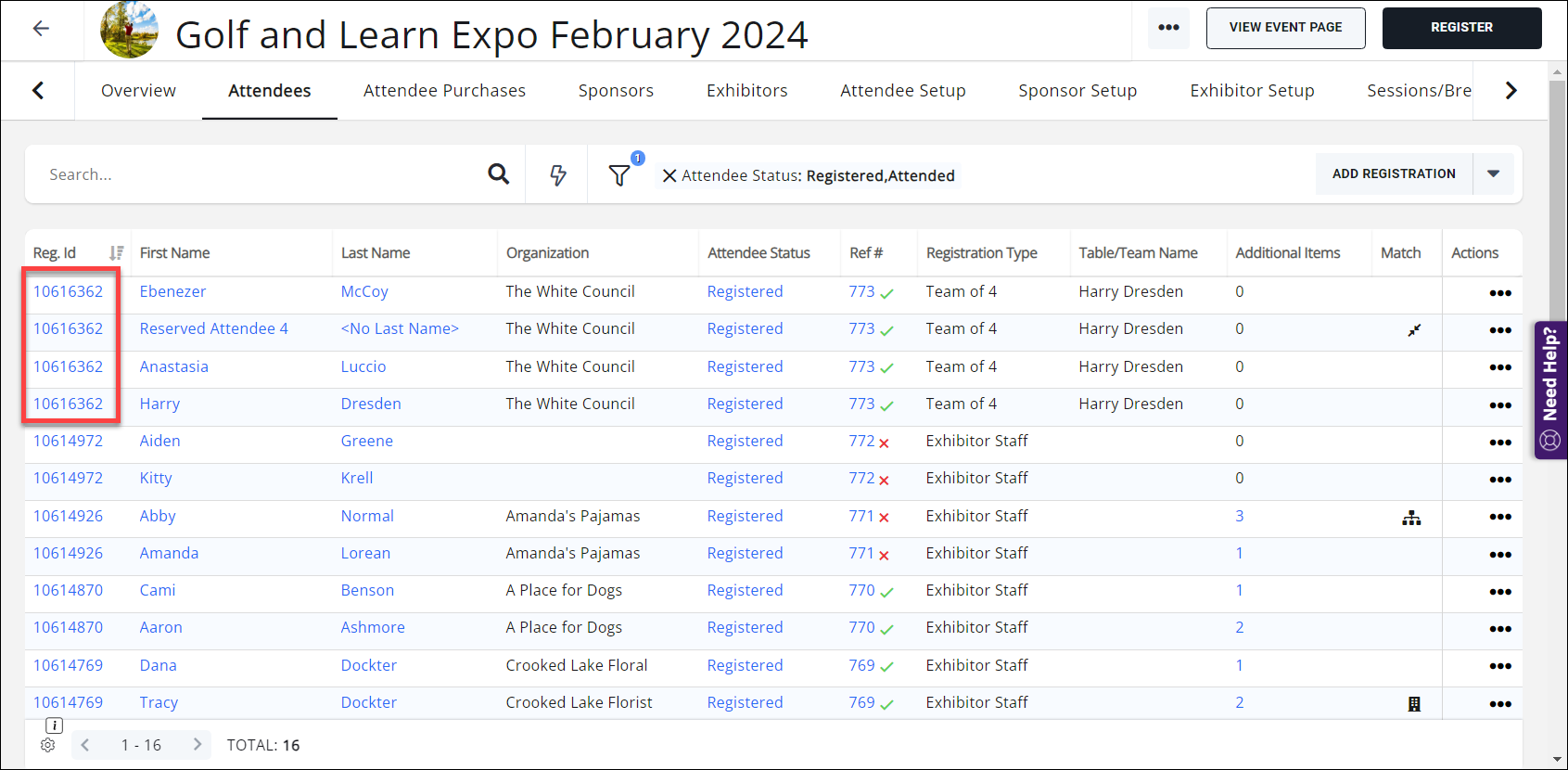Click the black Register button
Screen dimensions: 1568x770
point(1461,28)
